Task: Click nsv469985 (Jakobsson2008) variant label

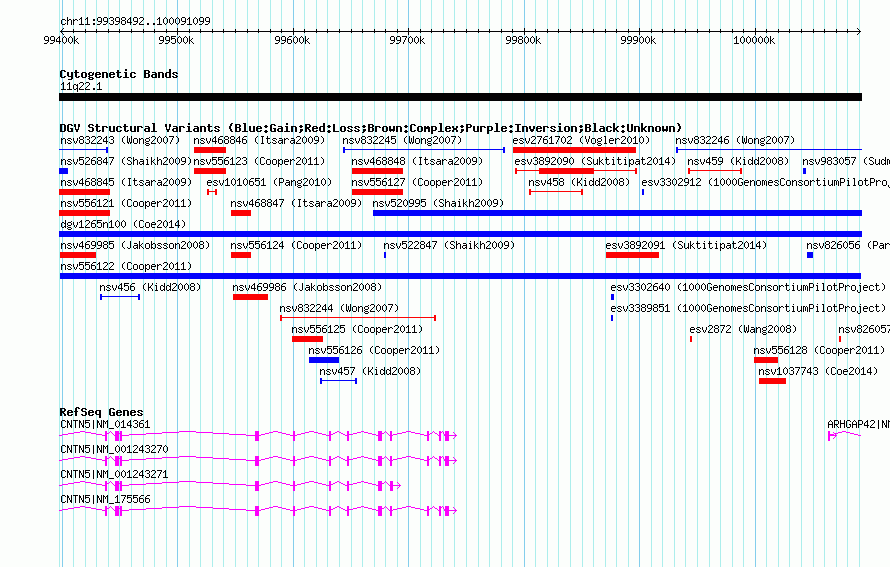Action: [x=135, y=245]
